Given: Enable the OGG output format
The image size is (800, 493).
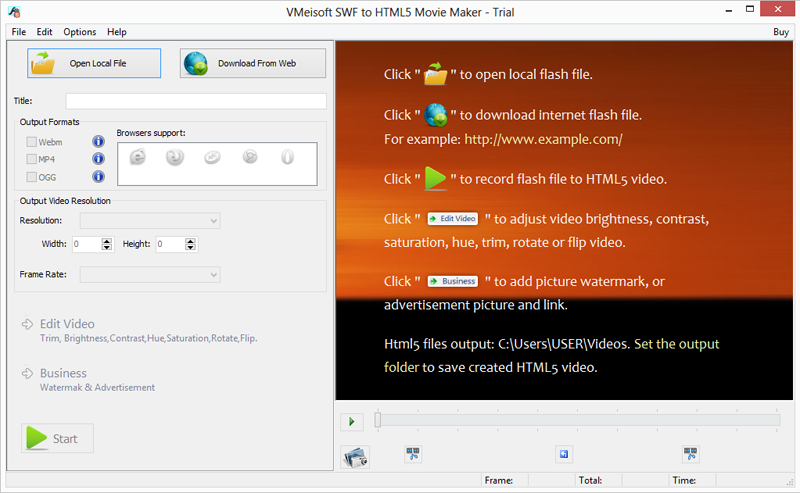Looking at the screenshot, I should tap(32, 177).
